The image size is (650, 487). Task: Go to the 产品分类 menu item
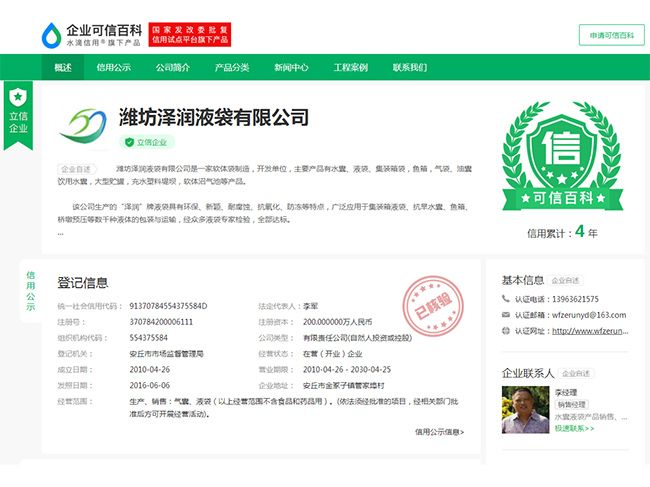pos(232,67)
